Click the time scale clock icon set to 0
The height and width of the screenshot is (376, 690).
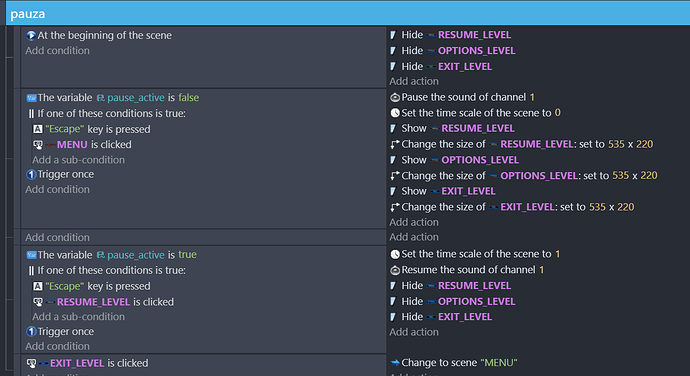click(x=395, y=113)
